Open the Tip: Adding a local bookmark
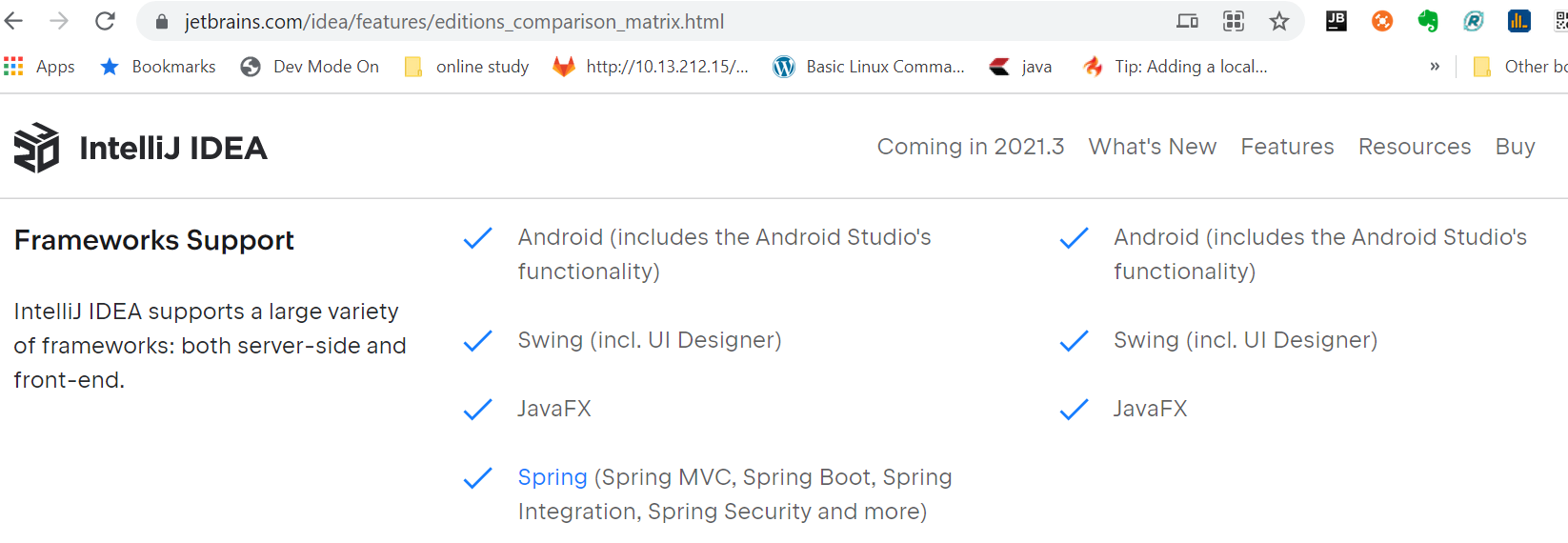 pyautogui.click(x=1175, y=67)
